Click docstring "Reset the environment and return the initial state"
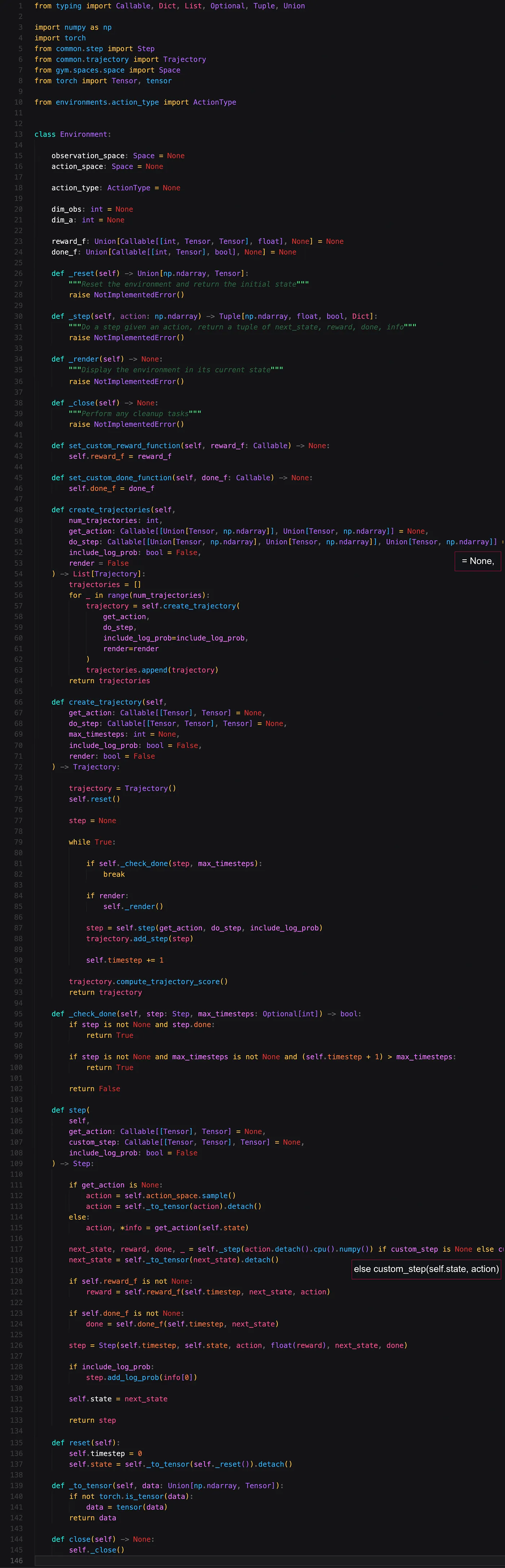The image size is (505, 1568). [x=189, y=284]
